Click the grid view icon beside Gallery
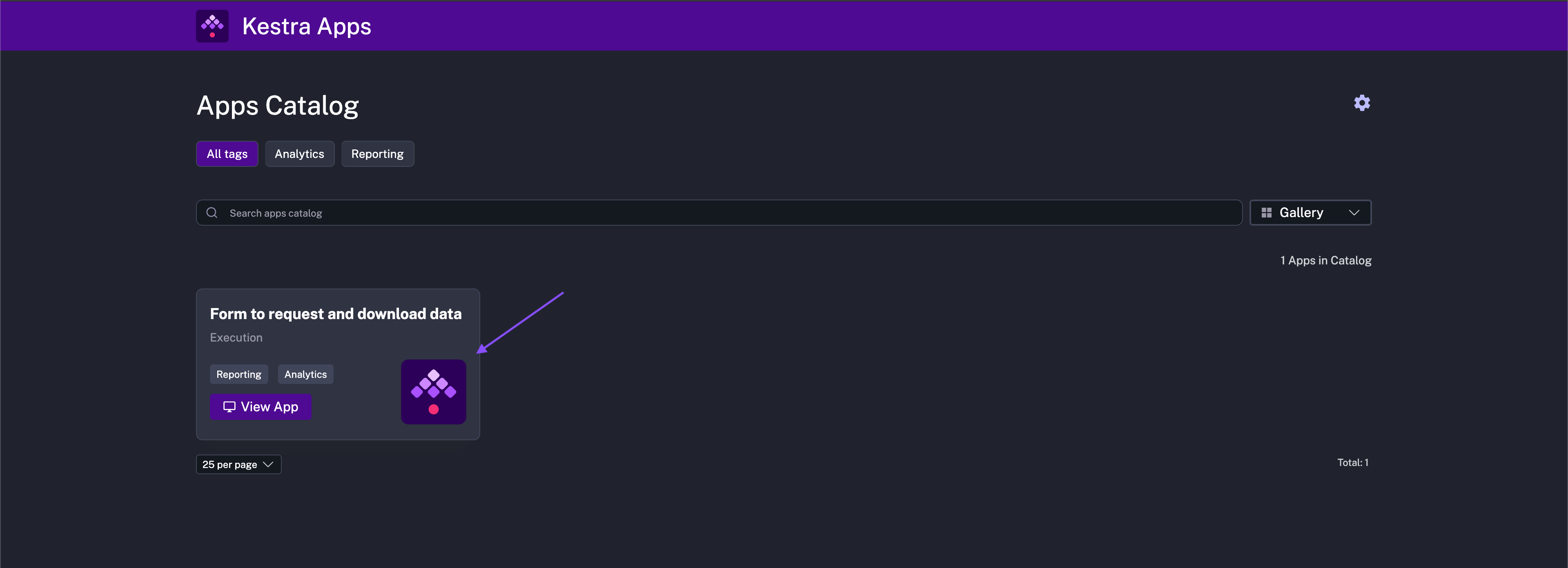The image size is (1568, 568). (1267, 212)
